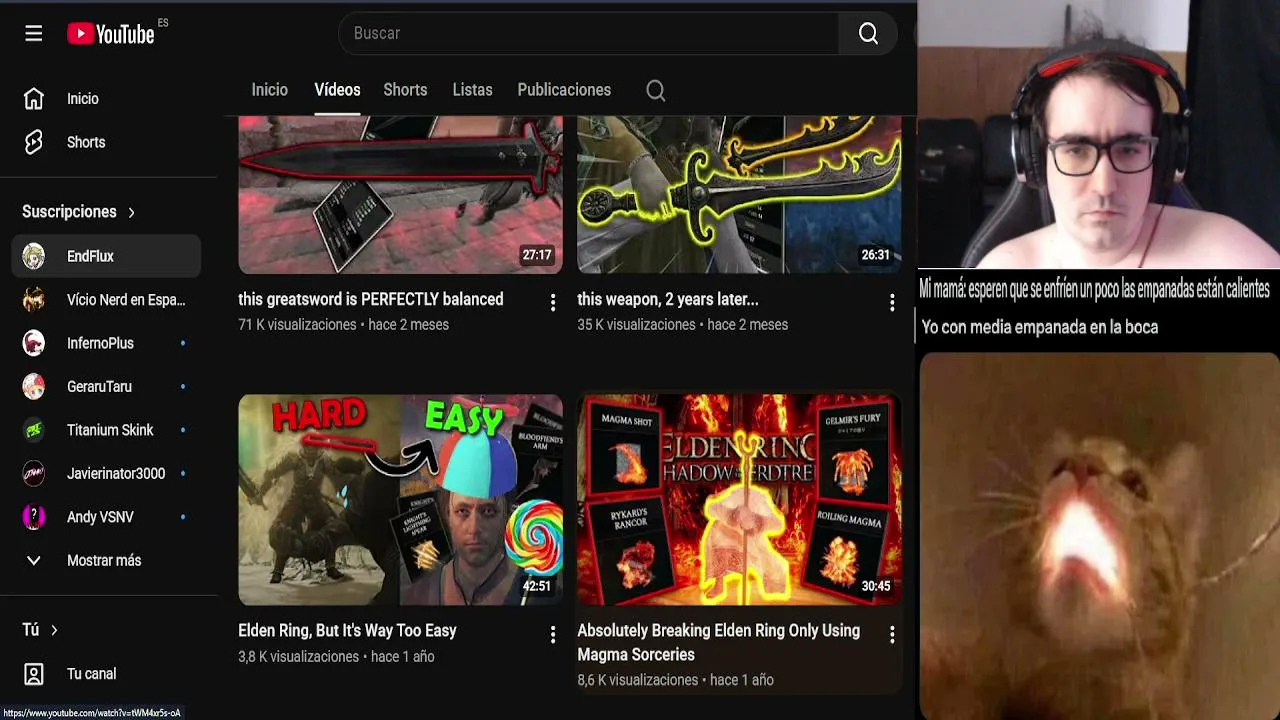Click the Shorts label in the sidebar
Screen dimensions: 1280x720
point(86,142)
